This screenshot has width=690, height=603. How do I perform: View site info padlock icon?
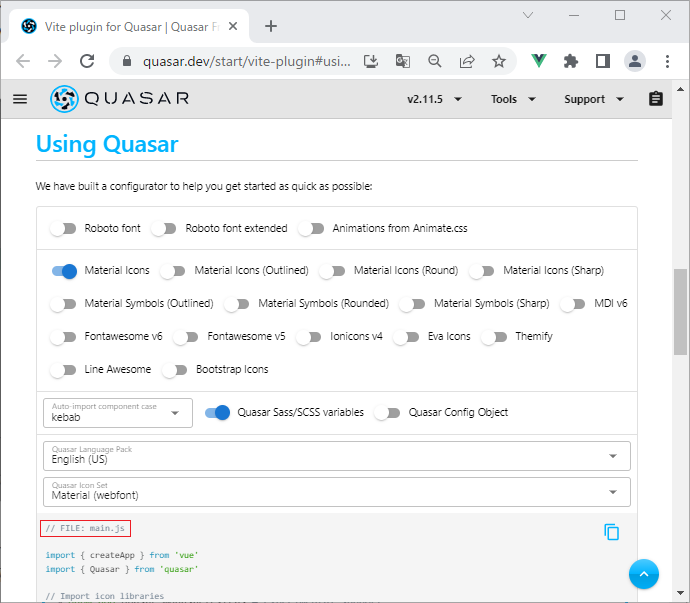(127, 61)
